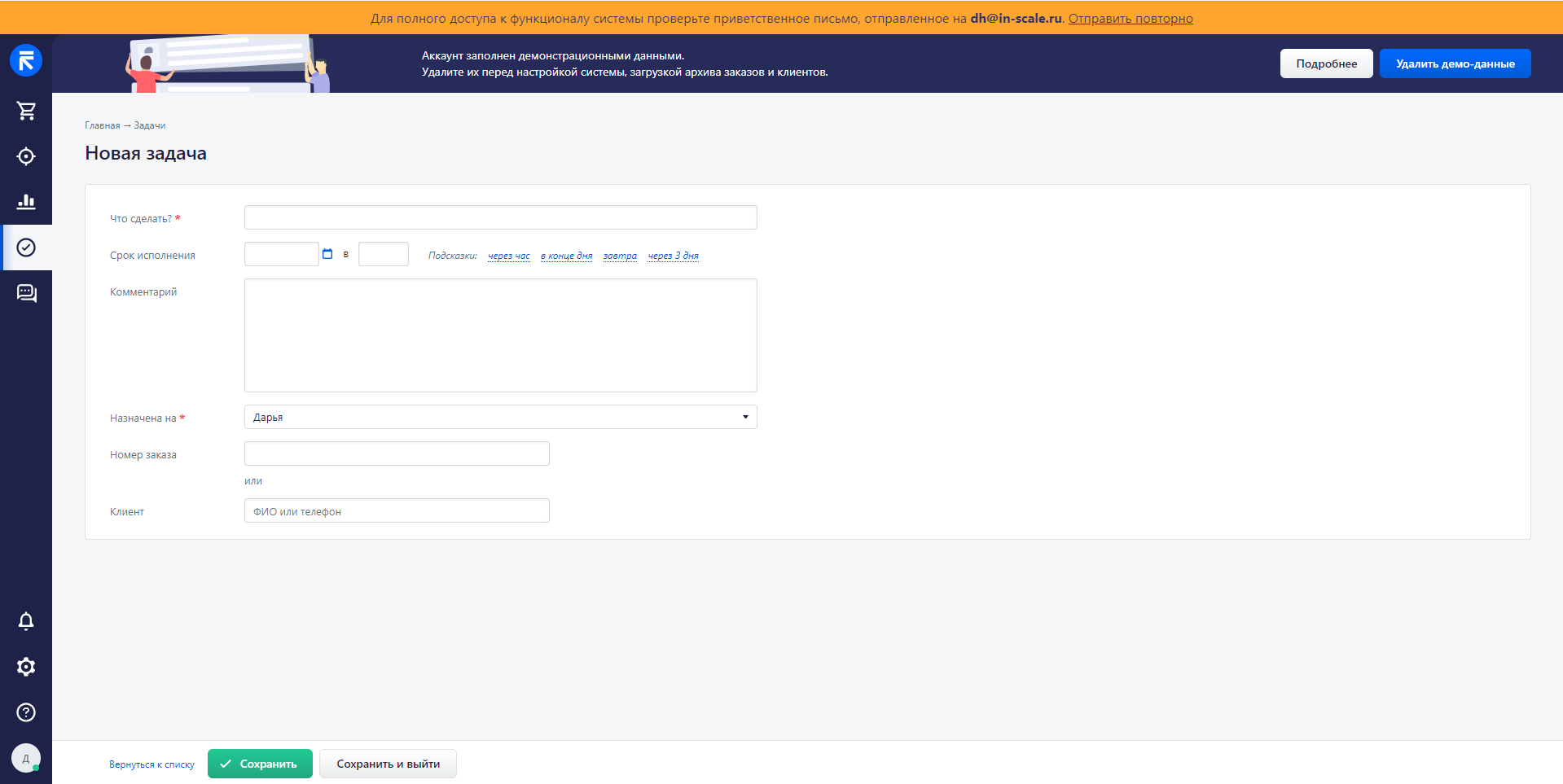Focus the 'Что сделать?' input field
Viewport: 1563px width, 784px height.
tap(501, 217)
